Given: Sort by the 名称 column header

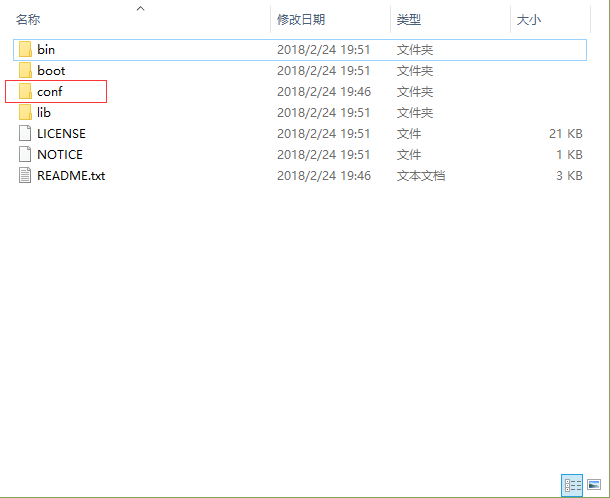Looking at the screenshot, I should pos(28,19).
